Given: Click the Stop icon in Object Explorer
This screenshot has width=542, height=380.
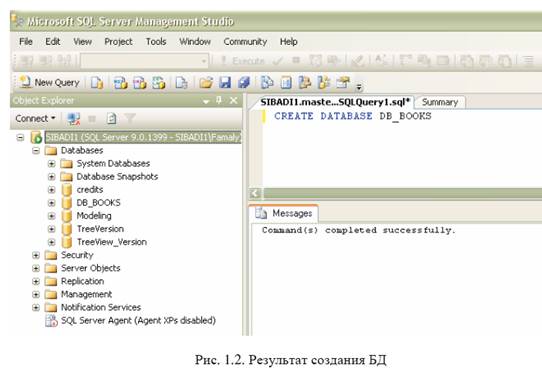Looking at the screenshot, I should click(x=92, y=119).
